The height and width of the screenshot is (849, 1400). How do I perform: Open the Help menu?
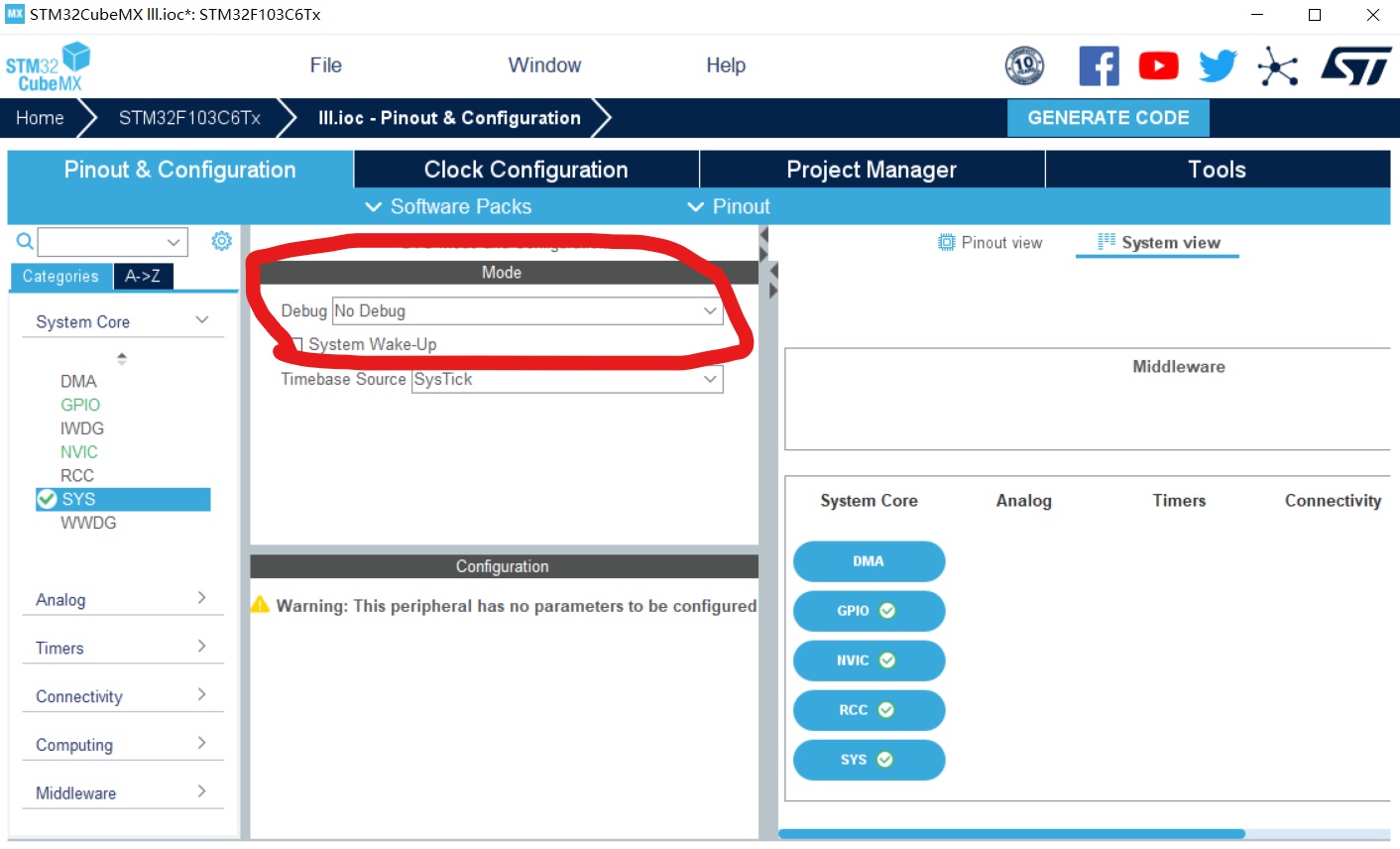(x=726, y=65)
